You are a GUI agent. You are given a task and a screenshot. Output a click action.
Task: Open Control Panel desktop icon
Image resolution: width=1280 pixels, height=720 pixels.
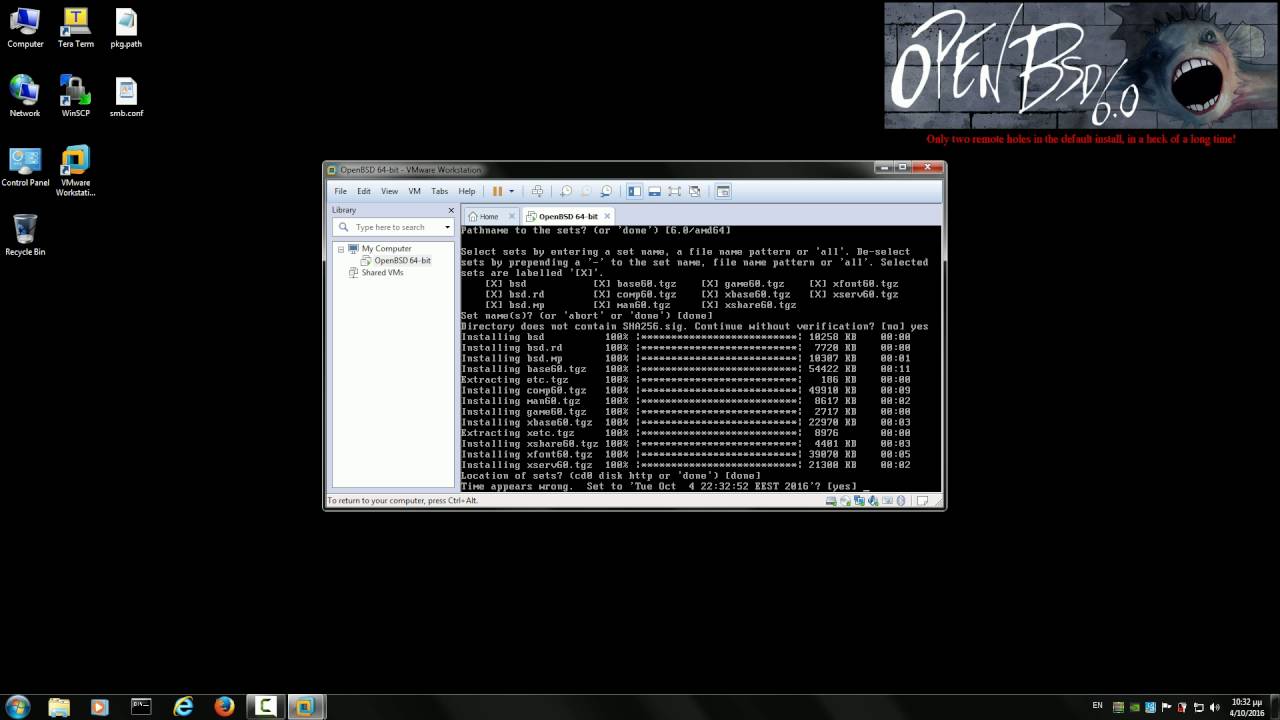(25, 167)
